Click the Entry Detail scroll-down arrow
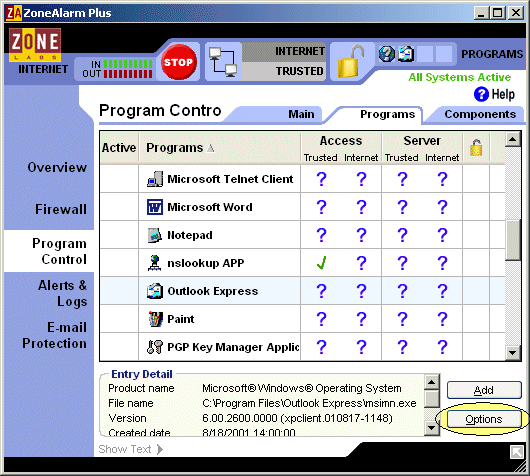This screenshot has height=476, width=530. (x=432, y=428)
